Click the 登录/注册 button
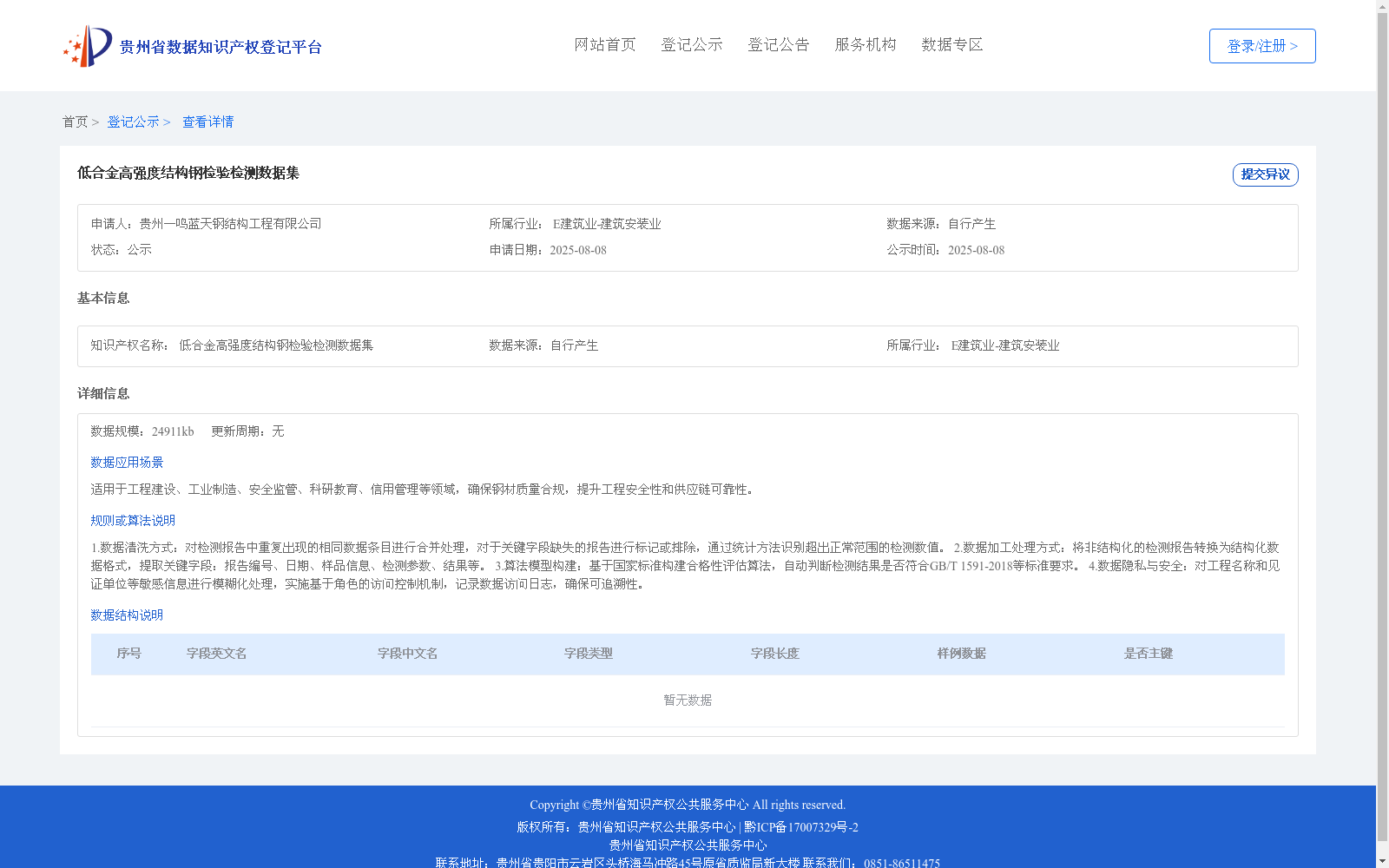 [1262, 46]
